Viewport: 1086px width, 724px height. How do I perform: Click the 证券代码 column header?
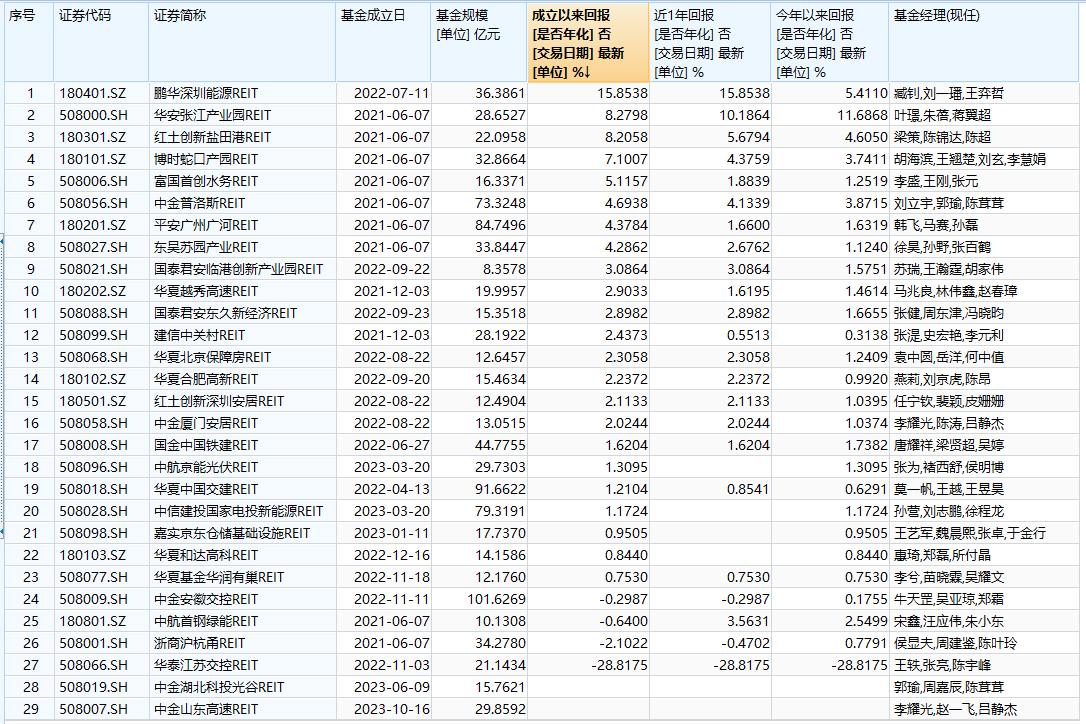[x=85, y=16]
